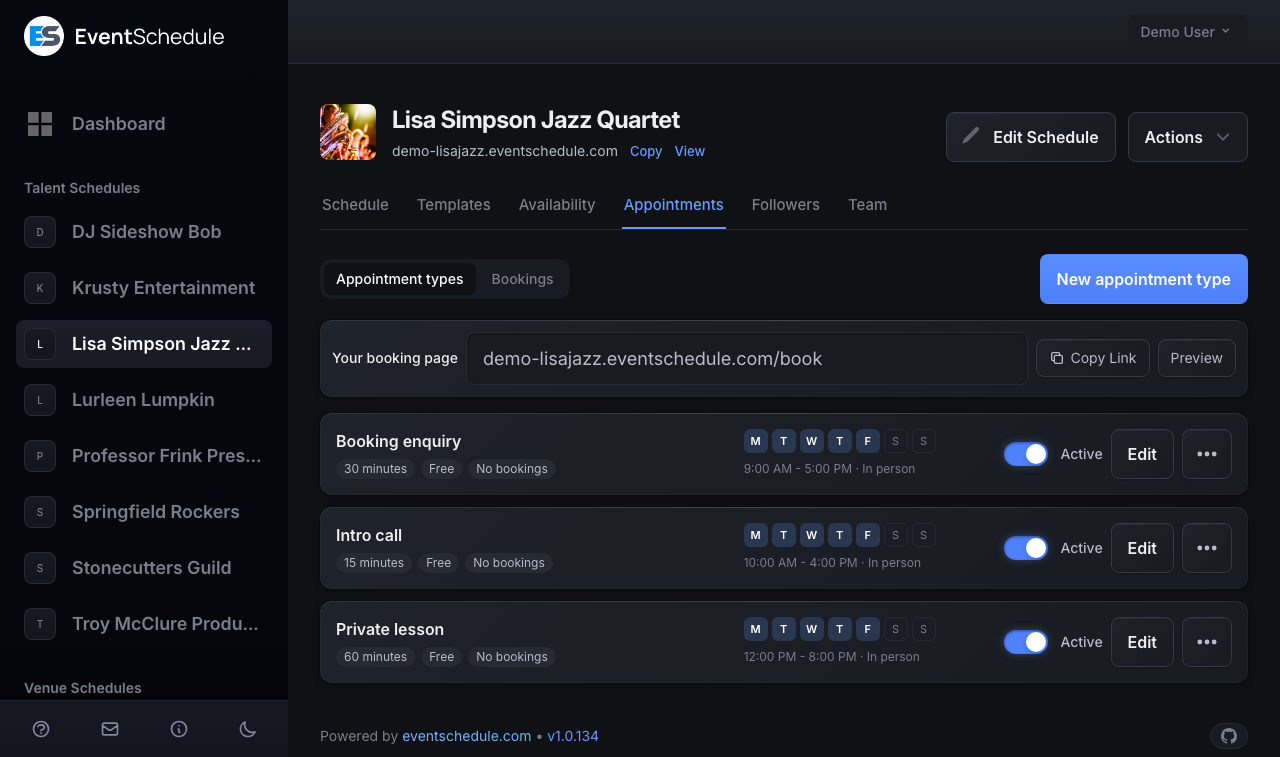The image size is (1280, 757).
Task: Click the booking page URL field
Action: tap(747, 359)
